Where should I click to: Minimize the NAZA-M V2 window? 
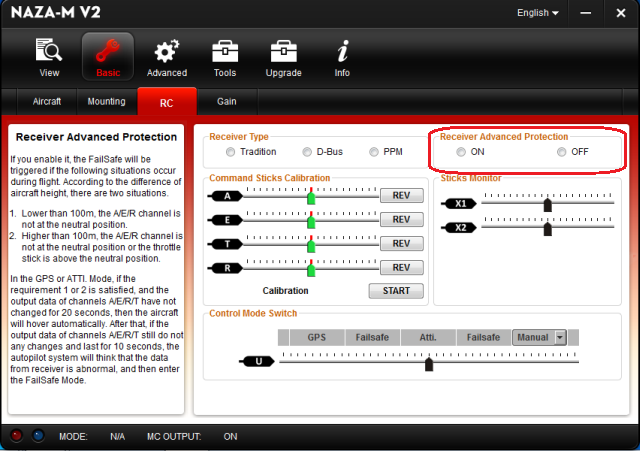[586, 13]
